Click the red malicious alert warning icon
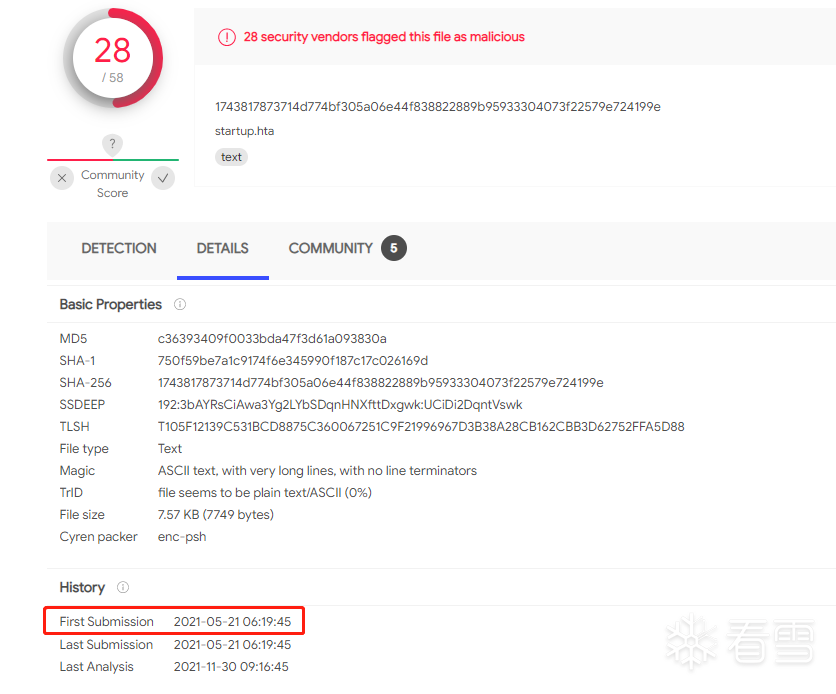The width and height of the screenshot is (836, 694). point(227,37)
